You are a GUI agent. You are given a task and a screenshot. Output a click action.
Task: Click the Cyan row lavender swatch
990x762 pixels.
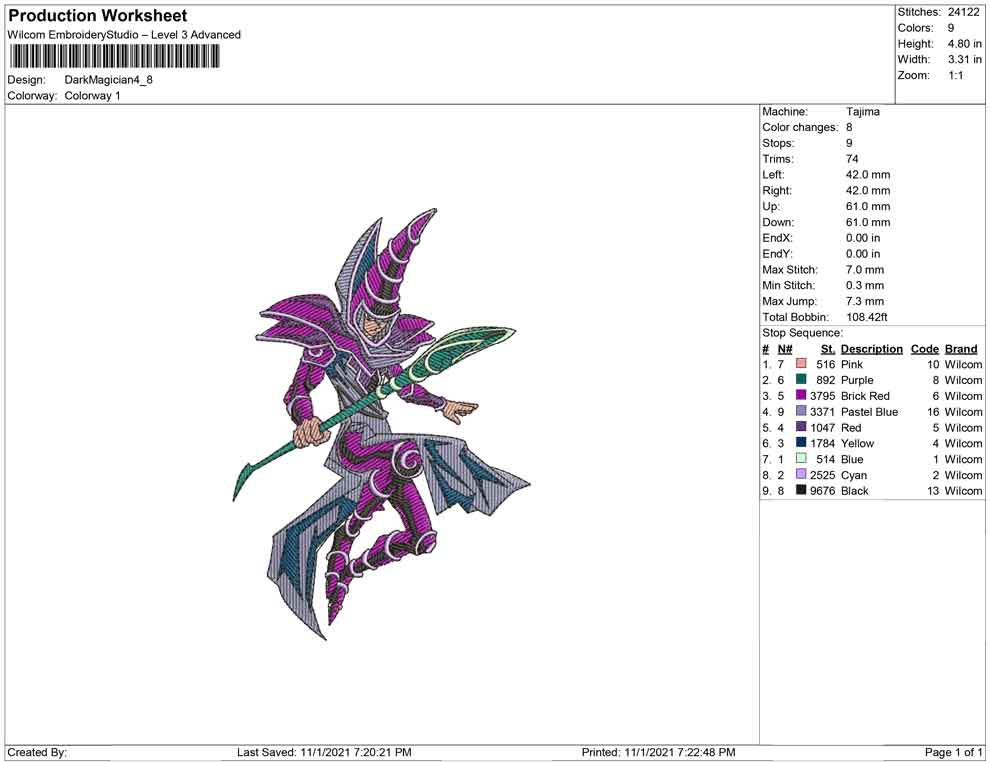(801, 474)
